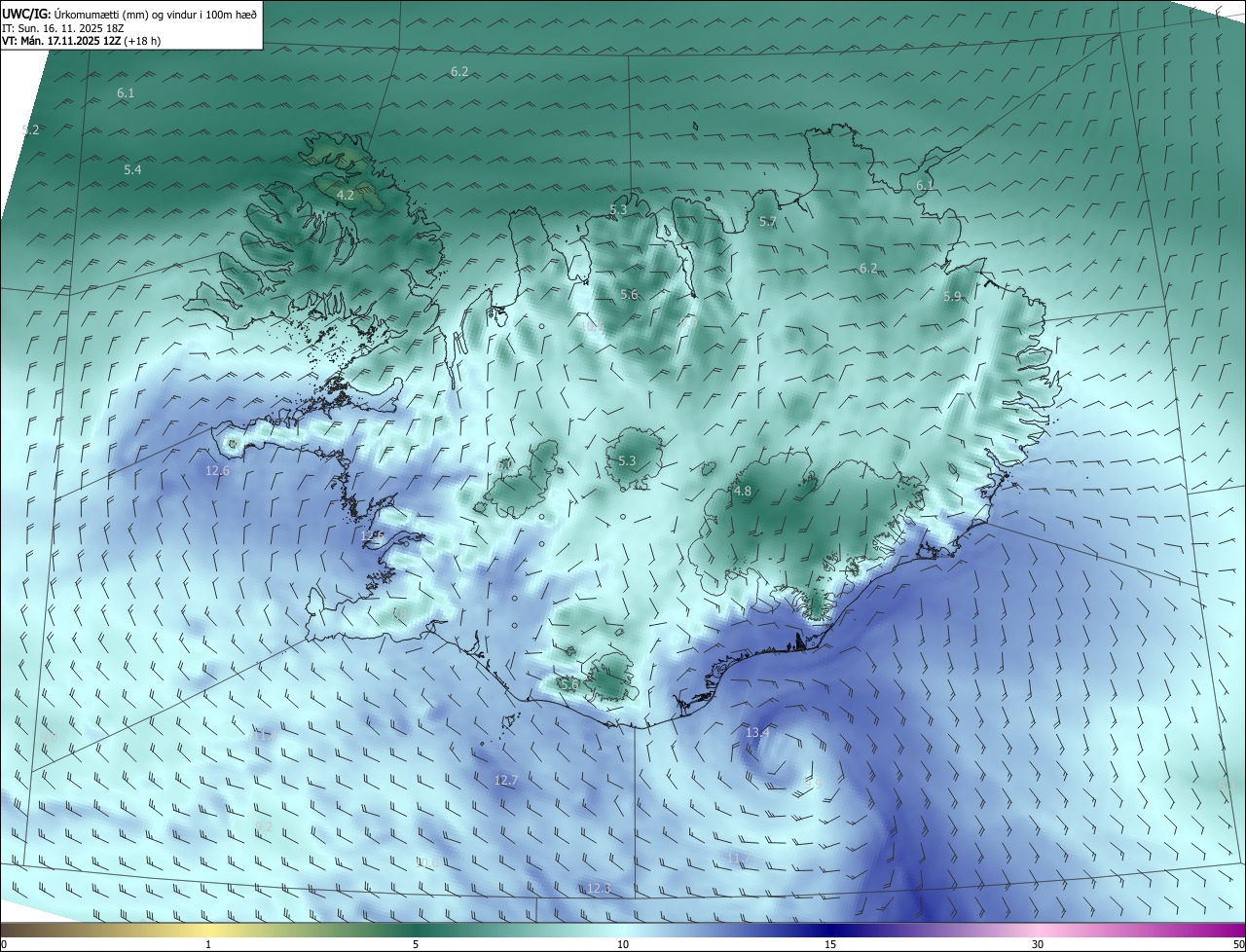Click the 5.7 value label on the map
The height and width of the screenshot is (952, 1246).
point(768,223)
